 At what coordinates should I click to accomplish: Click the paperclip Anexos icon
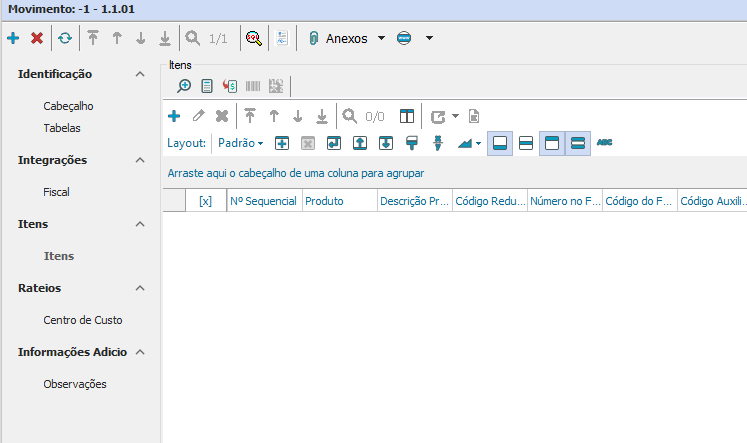tap(312, 38)
